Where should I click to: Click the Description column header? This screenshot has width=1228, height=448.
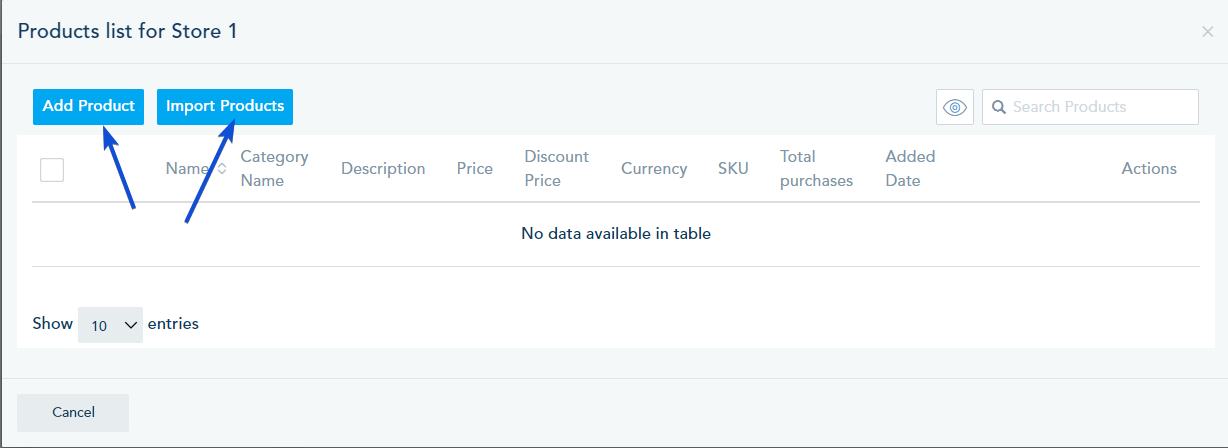383,169
